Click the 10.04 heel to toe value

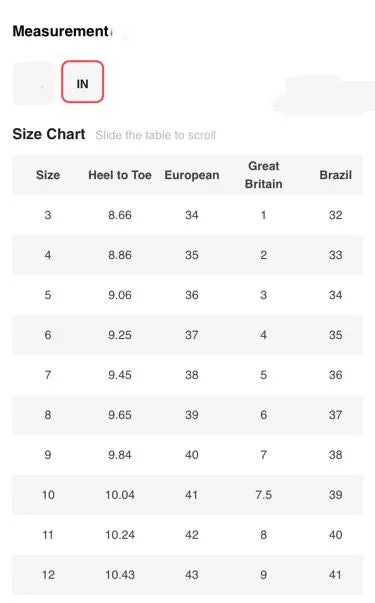[x=120, y=495]
